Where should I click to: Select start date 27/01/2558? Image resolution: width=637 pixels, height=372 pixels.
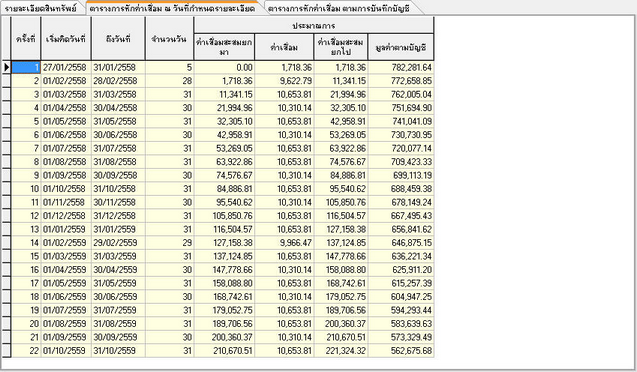pos(66,67)
